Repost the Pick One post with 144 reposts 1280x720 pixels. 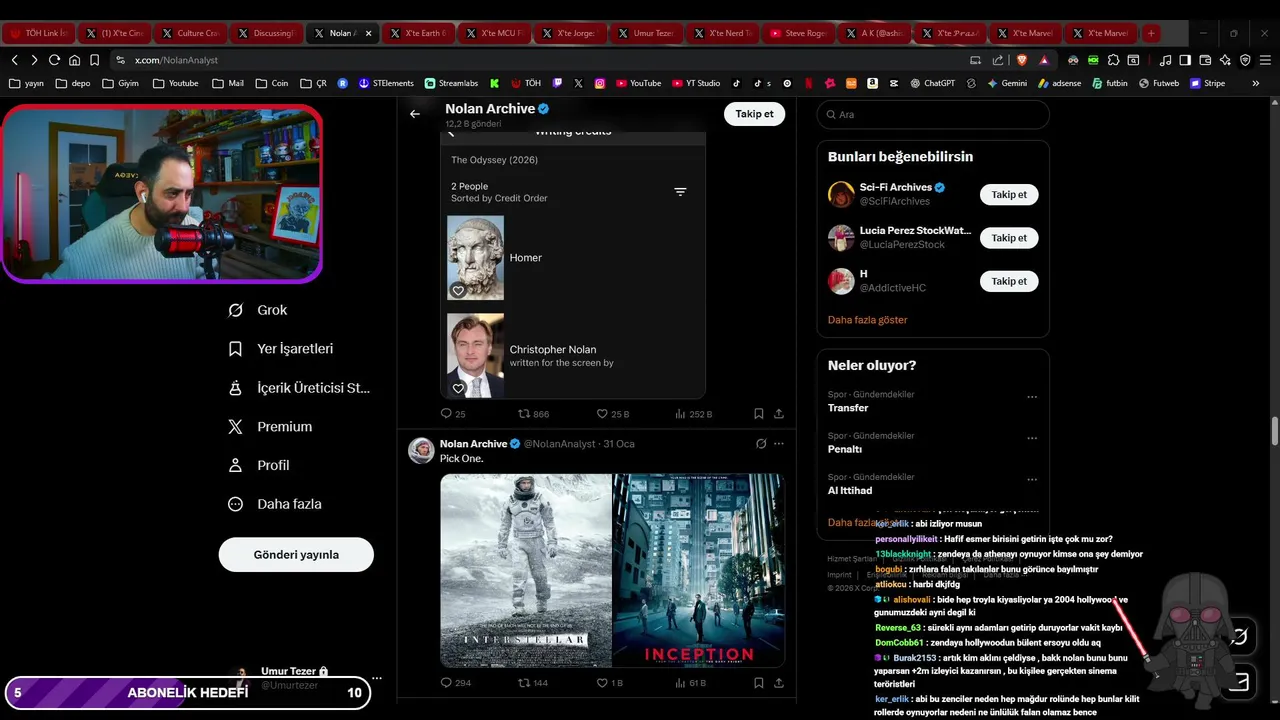533,683
